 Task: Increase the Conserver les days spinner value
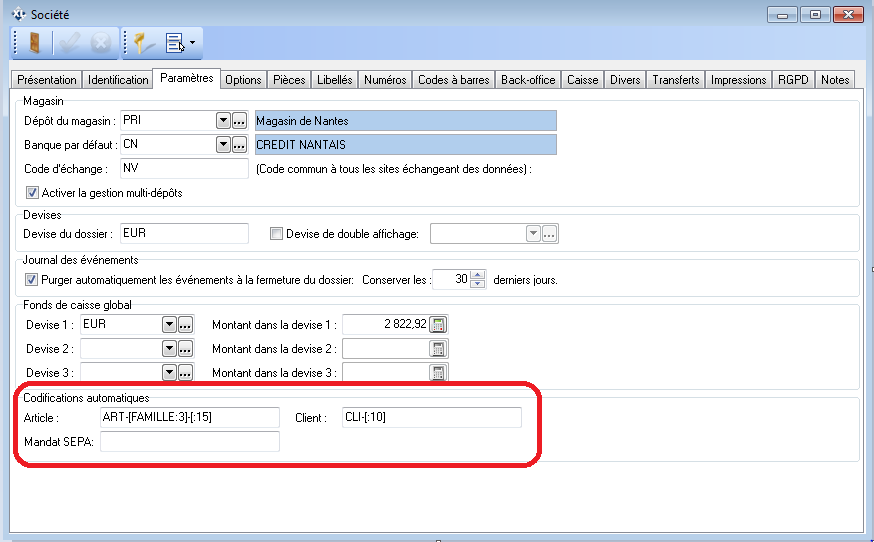point(478,276)
